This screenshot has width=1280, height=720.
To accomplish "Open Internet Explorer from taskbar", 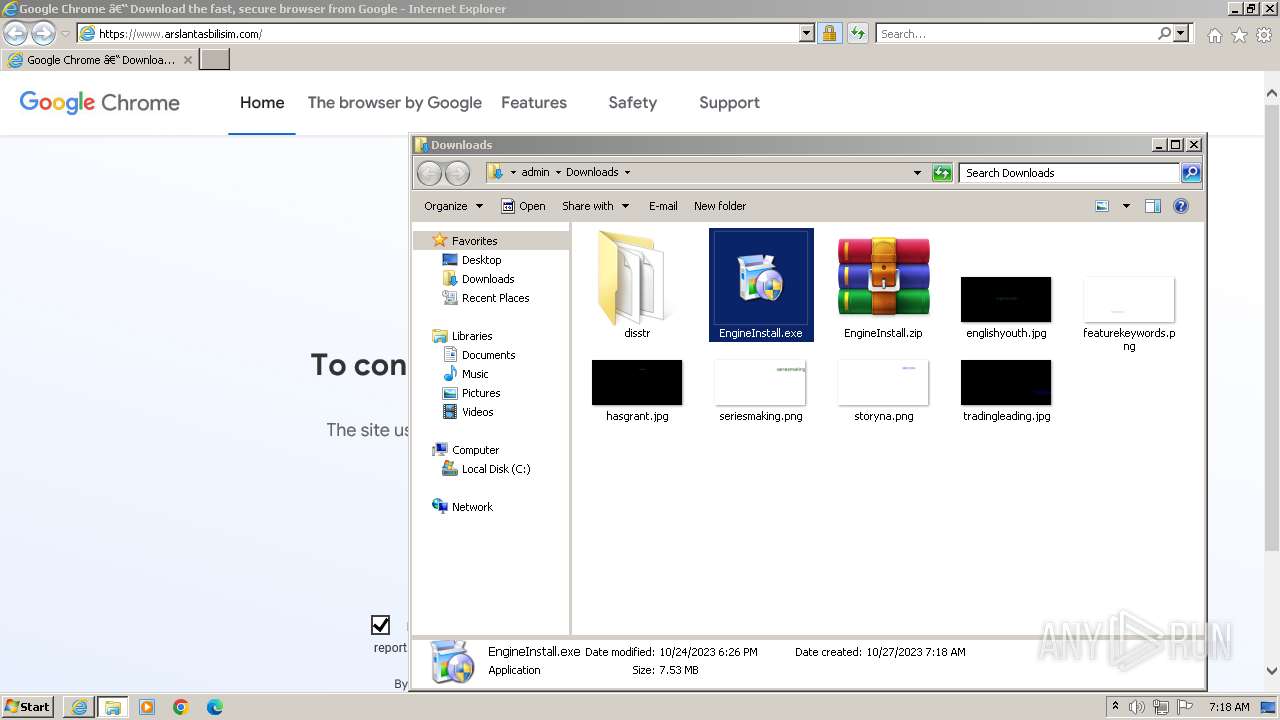I will pyautogui.click(x=79, y=707).
